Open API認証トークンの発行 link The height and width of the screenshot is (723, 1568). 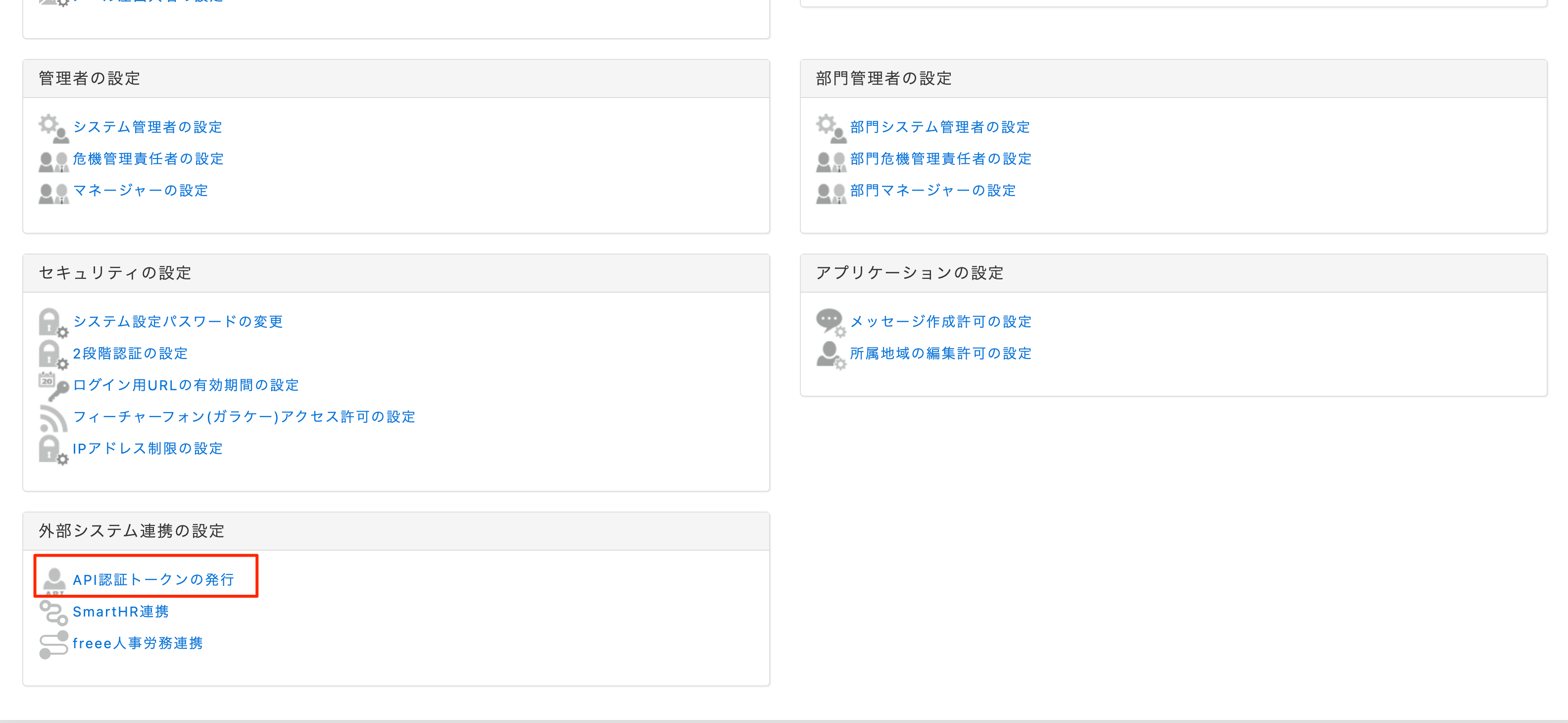click(x=153, y=580)
